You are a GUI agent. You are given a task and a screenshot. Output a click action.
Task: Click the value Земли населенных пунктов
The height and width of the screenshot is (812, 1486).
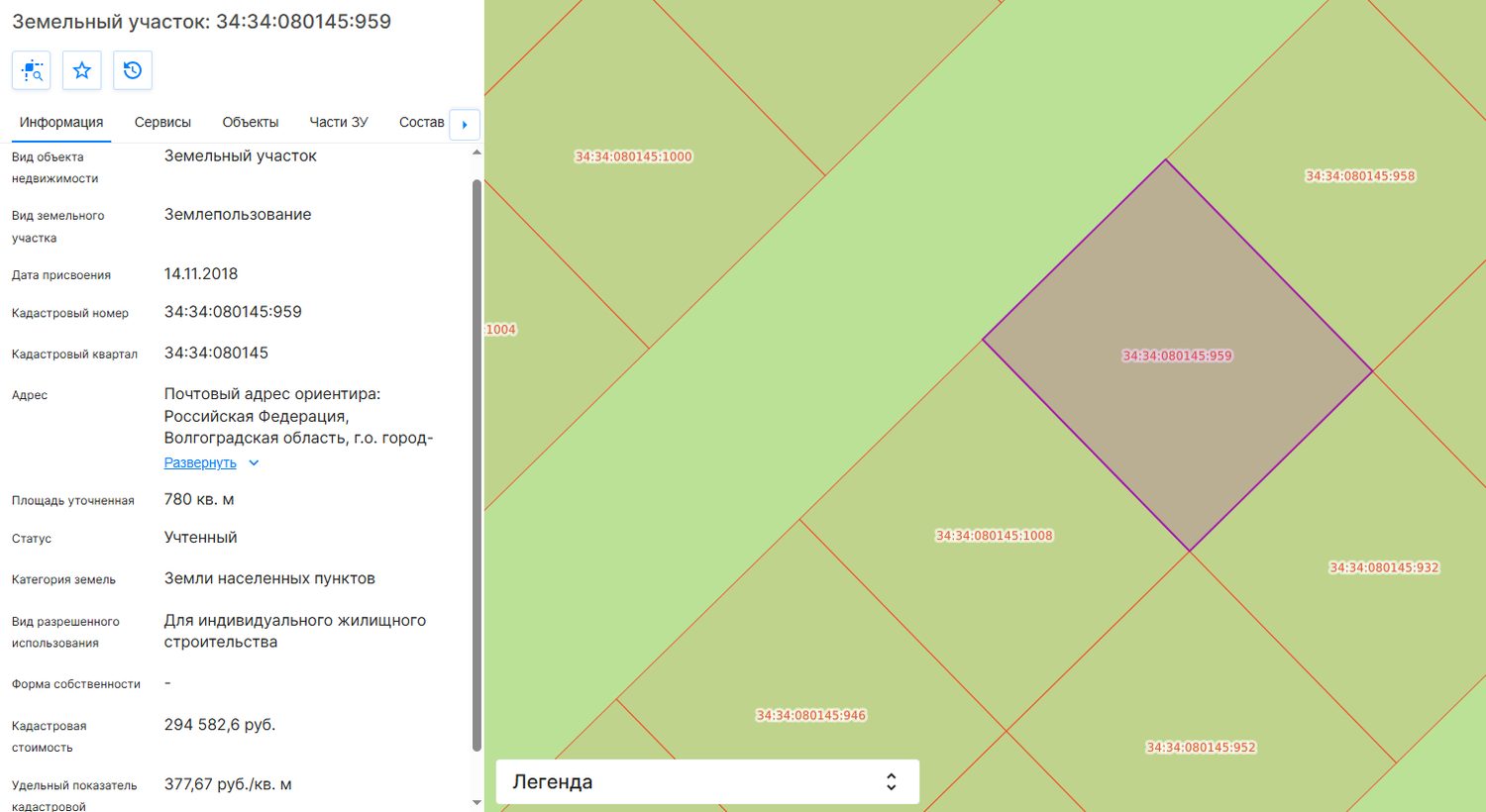[x=269, y=578]
